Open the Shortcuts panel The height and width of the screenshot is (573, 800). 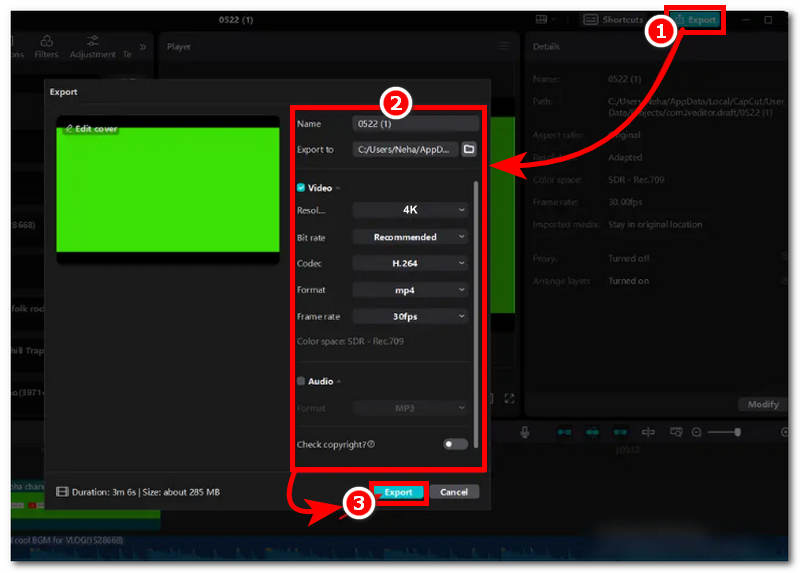[613, 20]
